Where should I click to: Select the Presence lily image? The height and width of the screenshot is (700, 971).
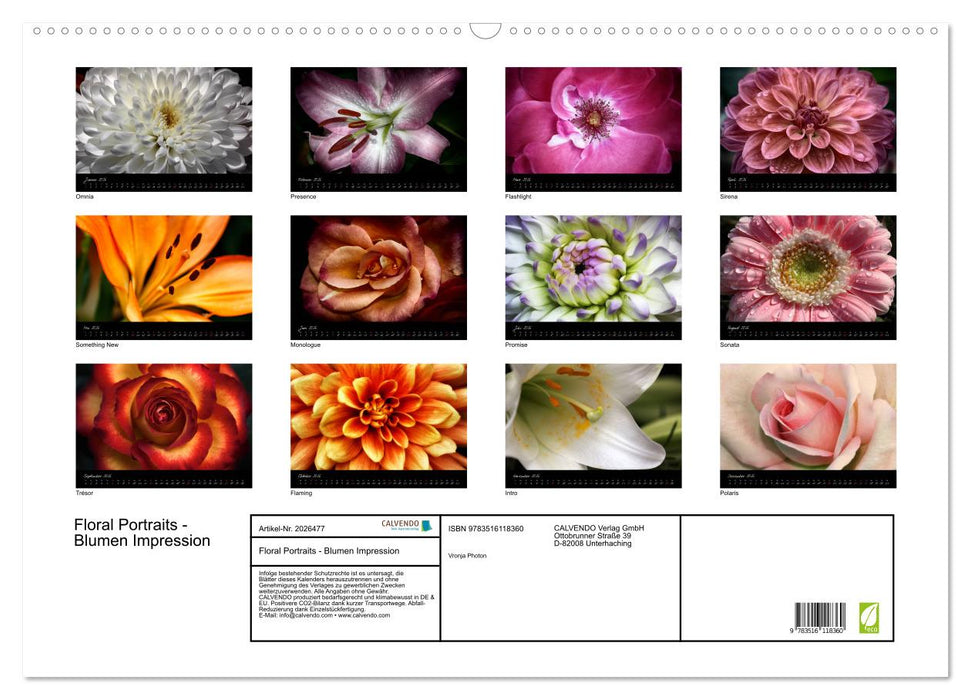[378, 127]
